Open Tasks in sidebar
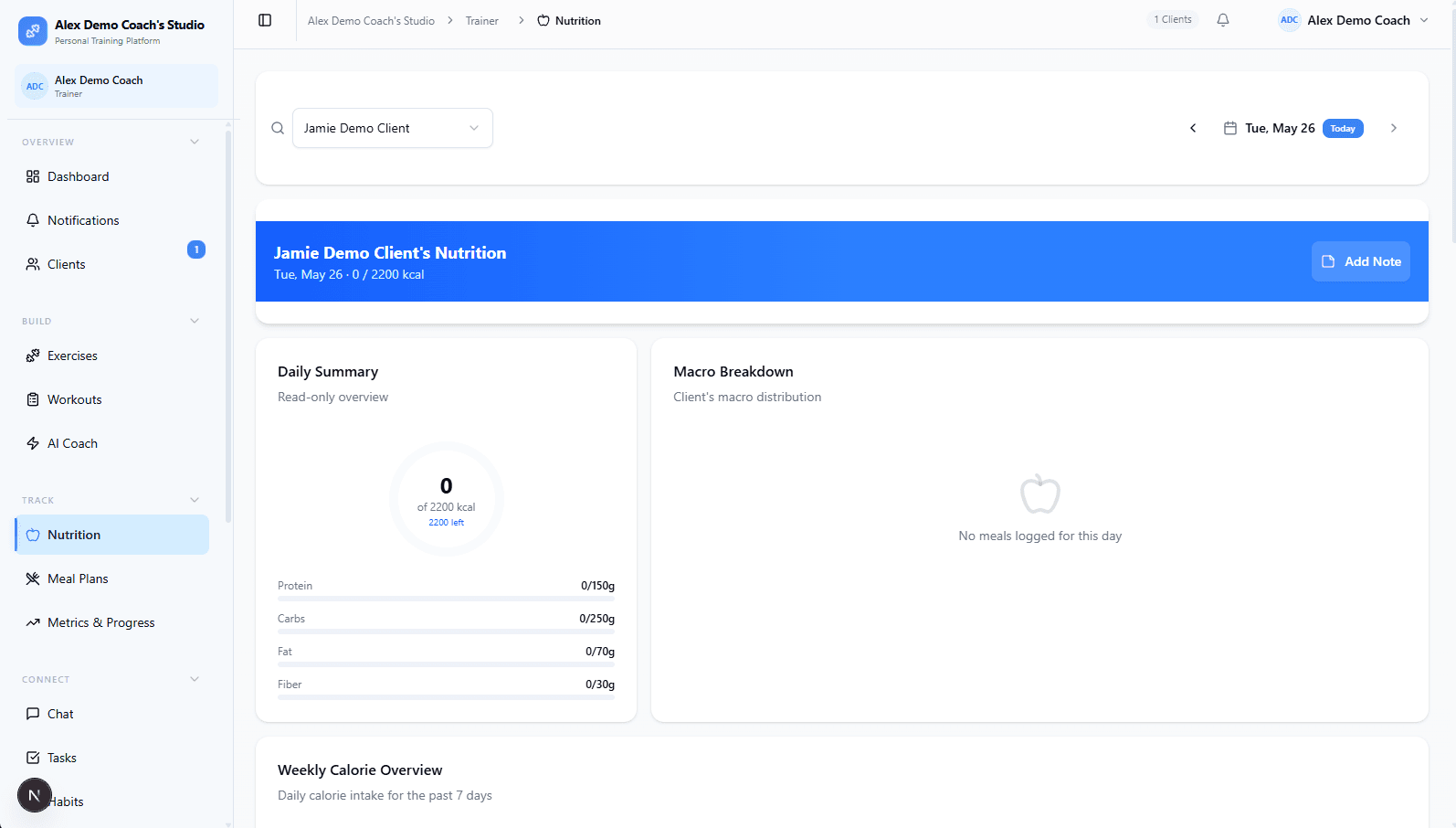Image resolution: width=1456 pixels, height=828 pixels. point(111,758)
